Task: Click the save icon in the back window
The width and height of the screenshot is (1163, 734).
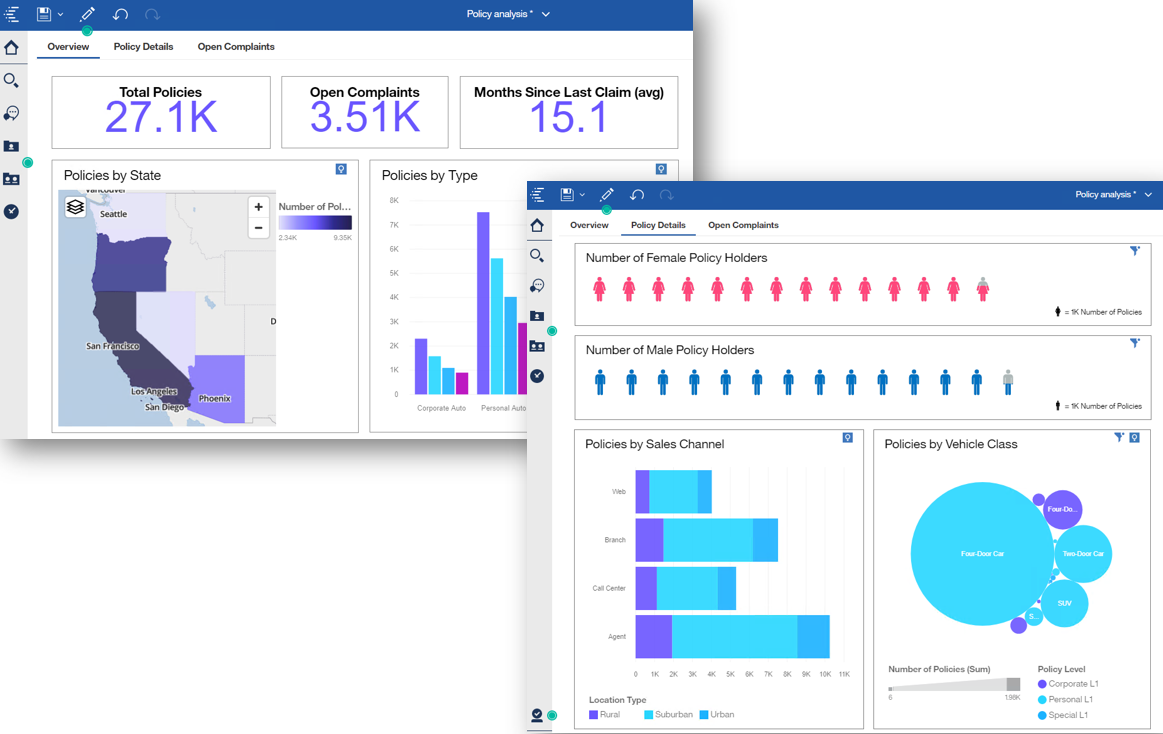Action: (44, 14)
